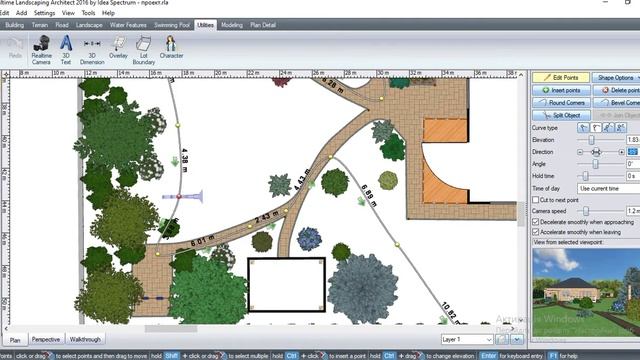The height and width of the screenshot is (360, 640).
Task: Switch to the Terrain tab
Action: (x=40, y=25)
